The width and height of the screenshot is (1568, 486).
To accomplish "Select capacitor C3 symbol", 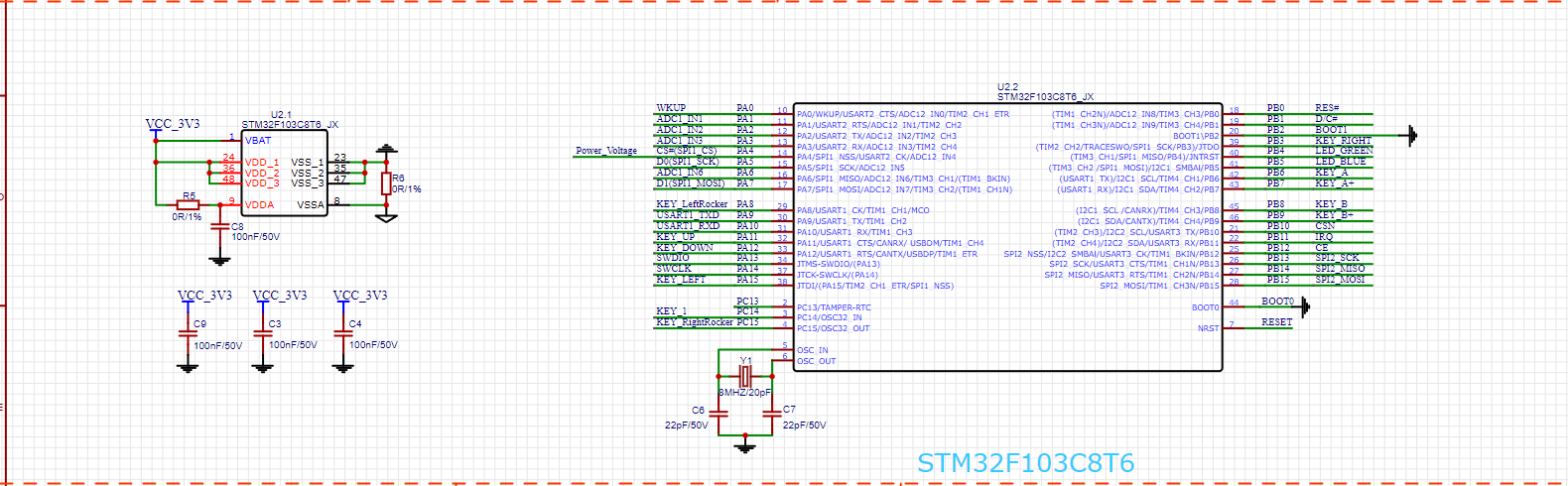I will [x=262, y=334].
